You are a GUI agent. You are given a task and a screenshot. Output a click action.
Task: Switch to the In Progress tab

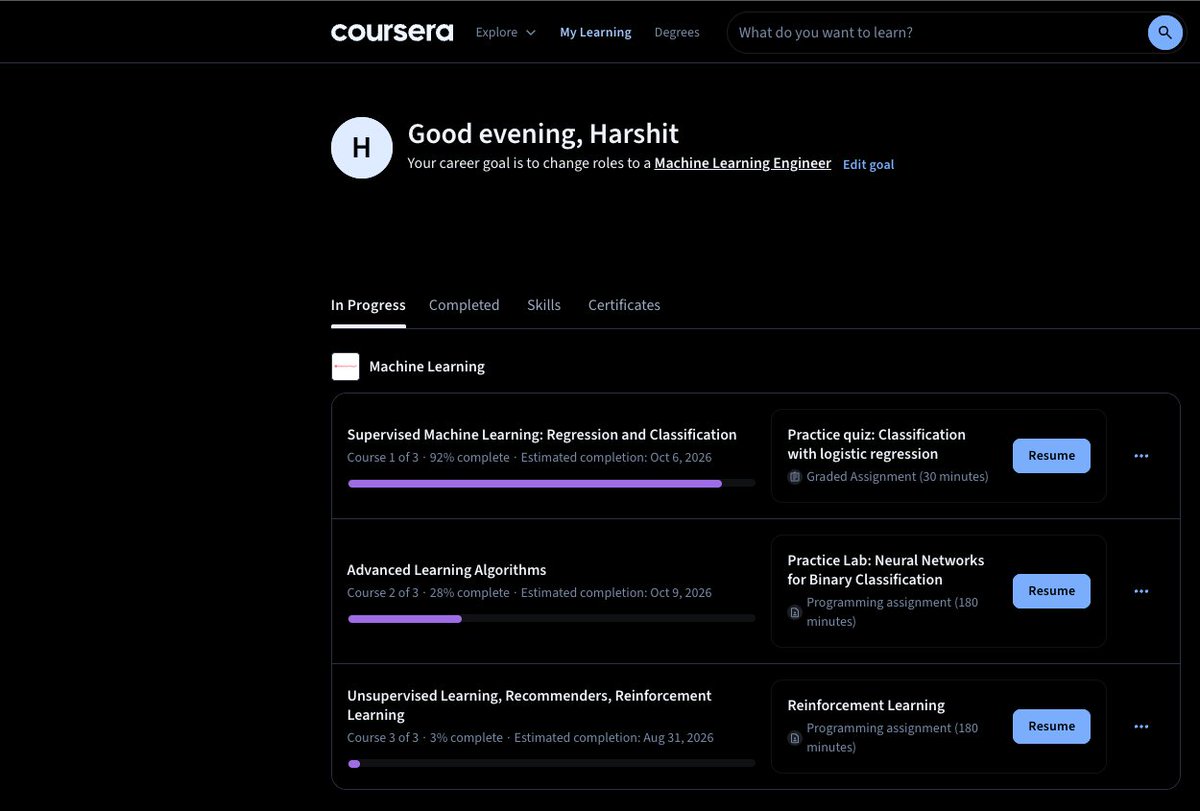point(368,305)
